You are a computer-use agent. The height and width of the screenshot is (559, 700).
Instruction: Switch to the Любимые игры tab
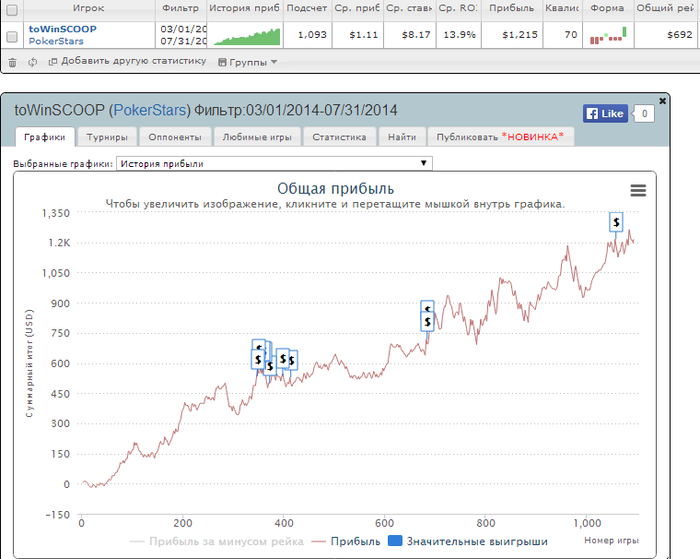[x=257, y=137]
